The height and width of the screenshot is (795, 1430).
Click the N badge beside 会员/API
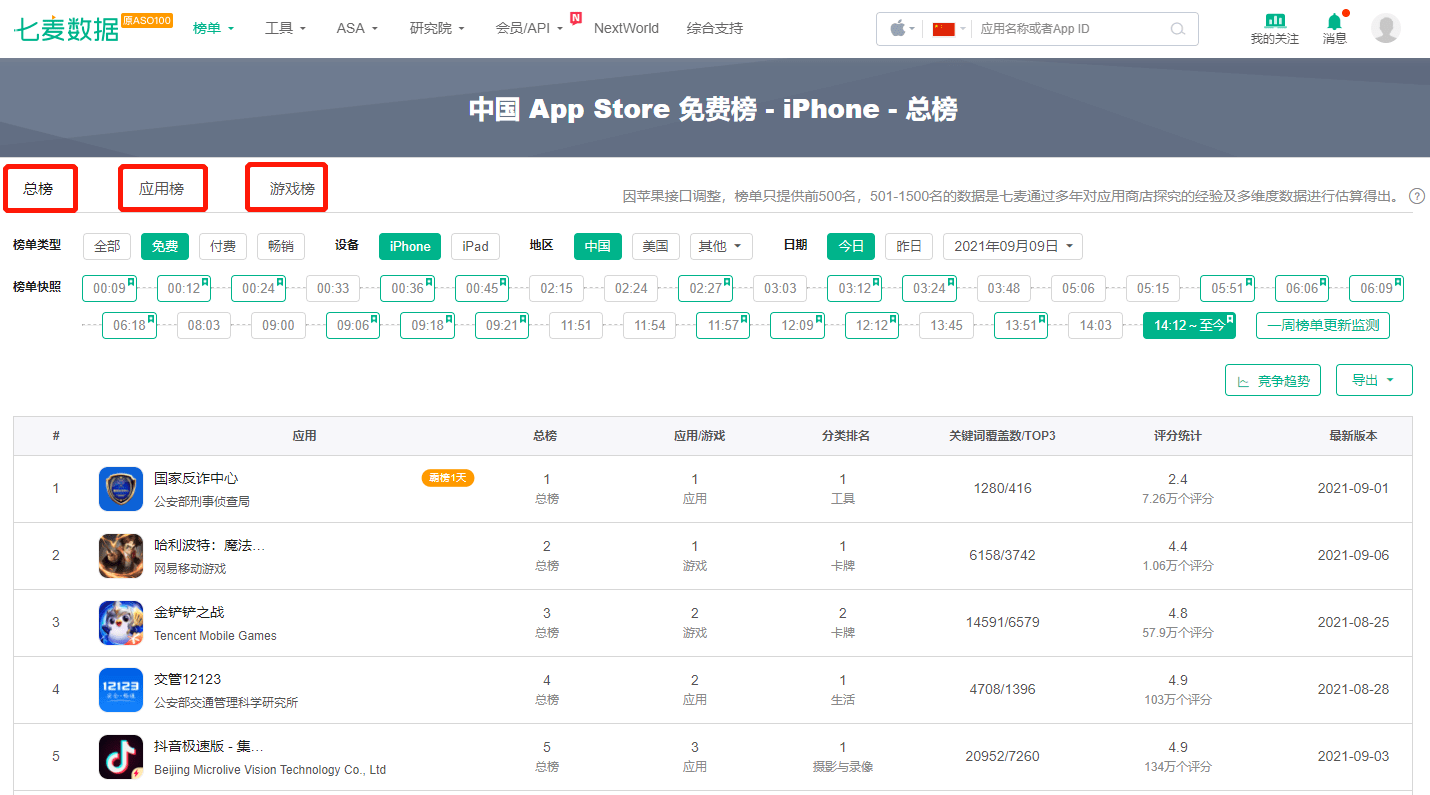pyautogui.click(x=576, y=18)
